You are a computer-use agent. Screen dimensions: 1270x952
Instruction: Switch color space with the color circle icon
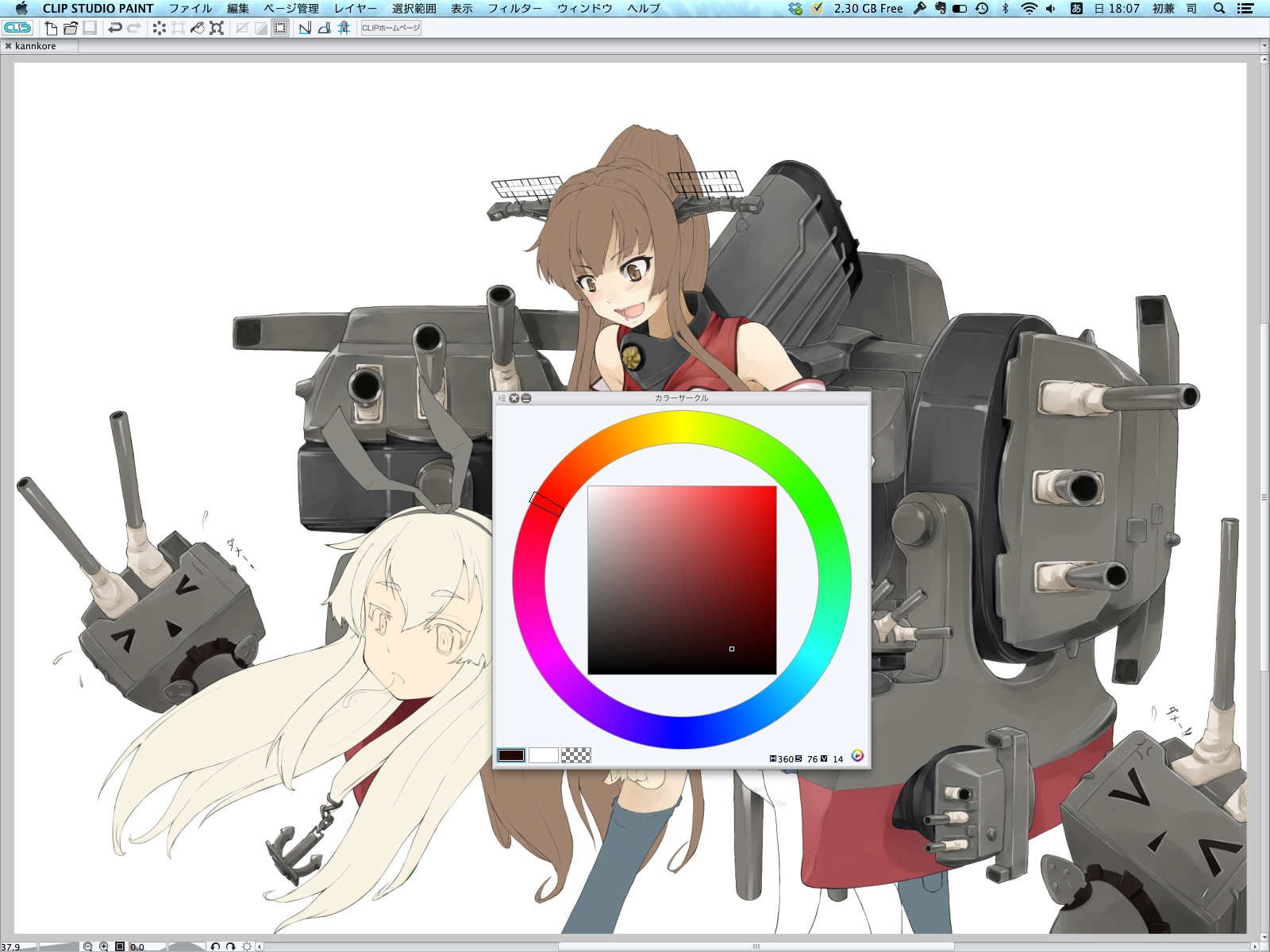[x=857, y=755]
